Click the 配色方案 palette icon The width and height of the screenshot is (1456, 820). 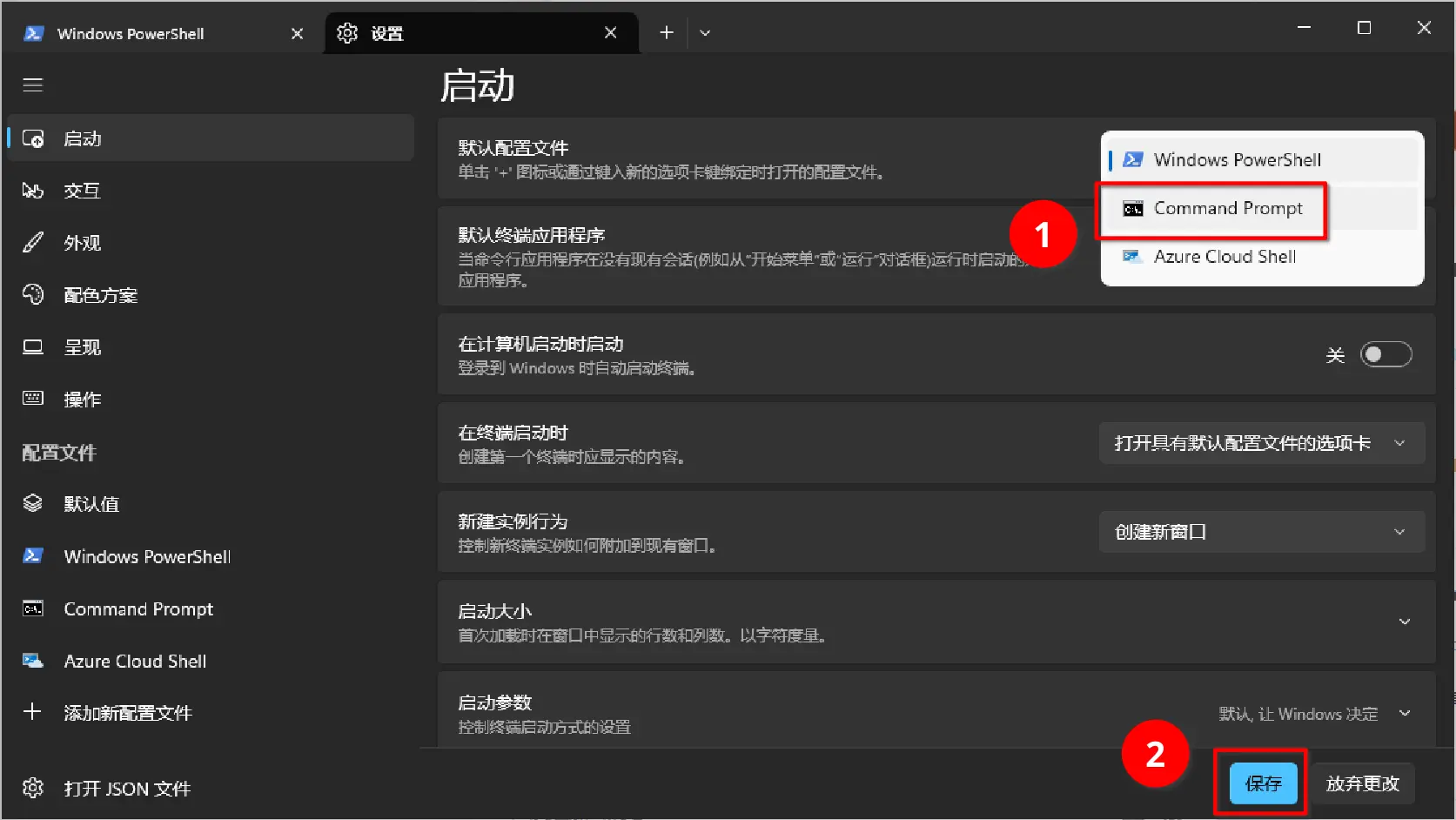click(x=33, y=295)
